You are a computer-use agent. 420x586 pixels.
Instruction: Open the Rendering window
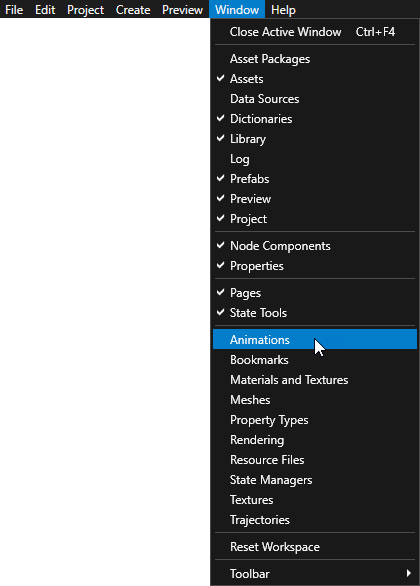315,440
